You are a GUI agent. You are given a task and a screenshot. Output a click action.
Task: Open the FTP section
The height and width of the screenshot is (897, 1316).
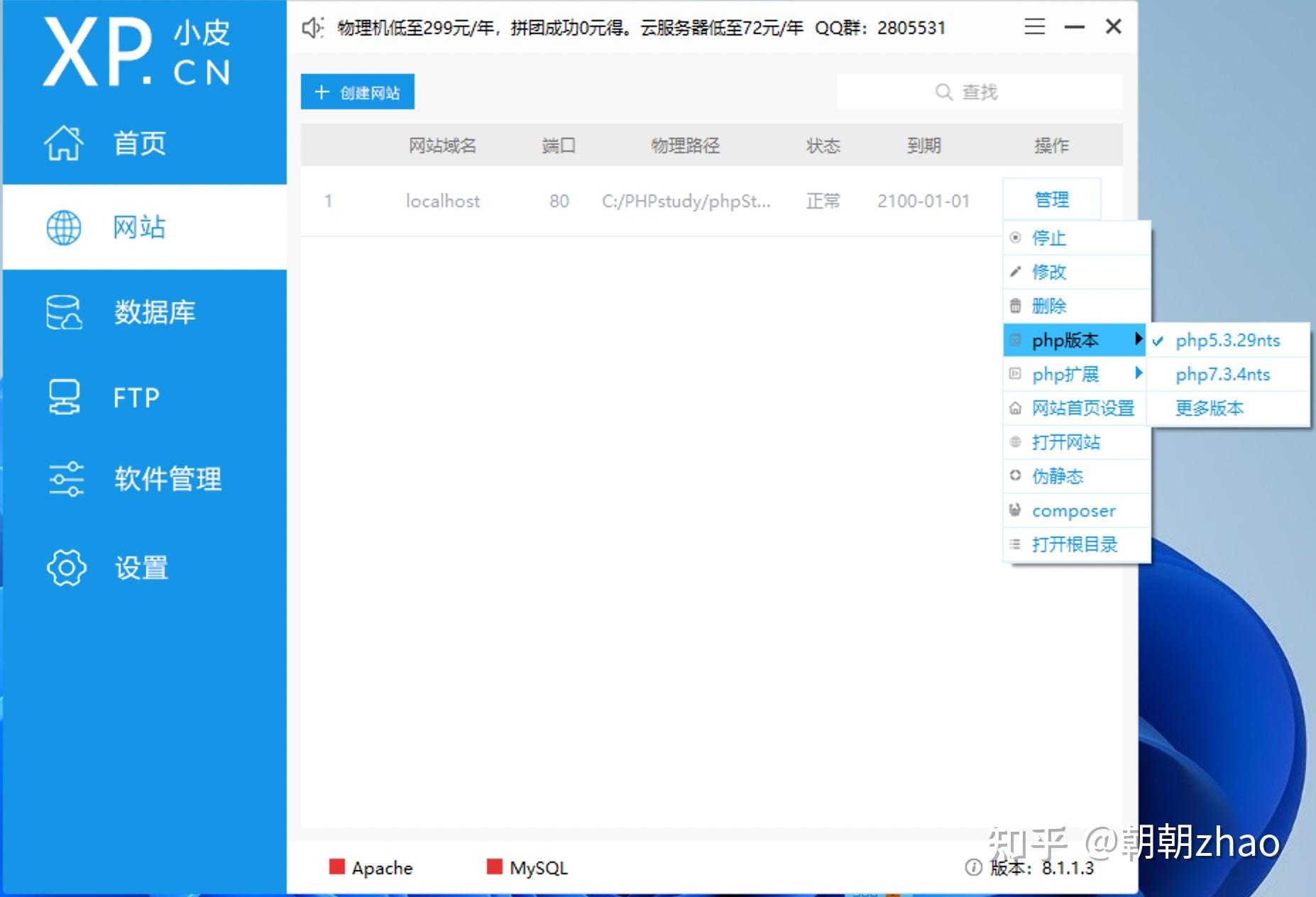[x=145, y=397]
